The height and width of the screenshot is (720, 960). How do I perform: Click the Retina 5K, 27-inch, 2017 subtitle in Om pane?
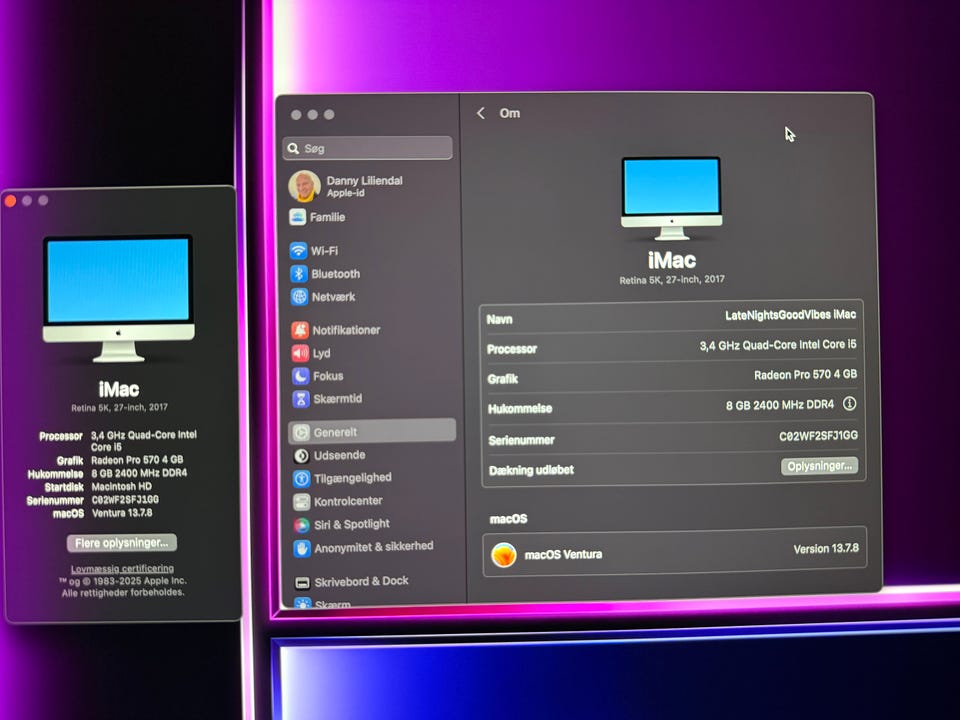(672, 280)
